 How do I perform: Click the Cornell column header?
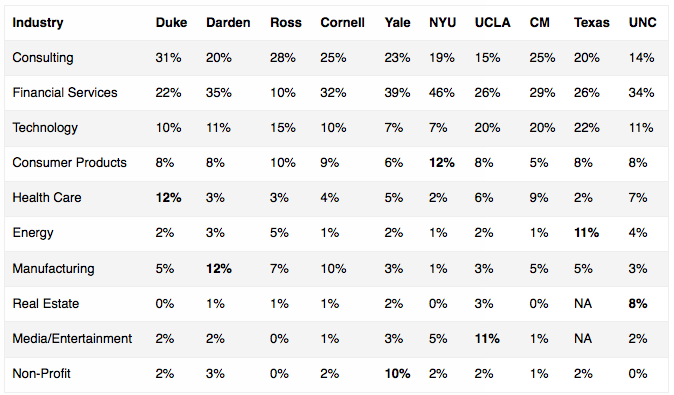[x=342, y=23]
